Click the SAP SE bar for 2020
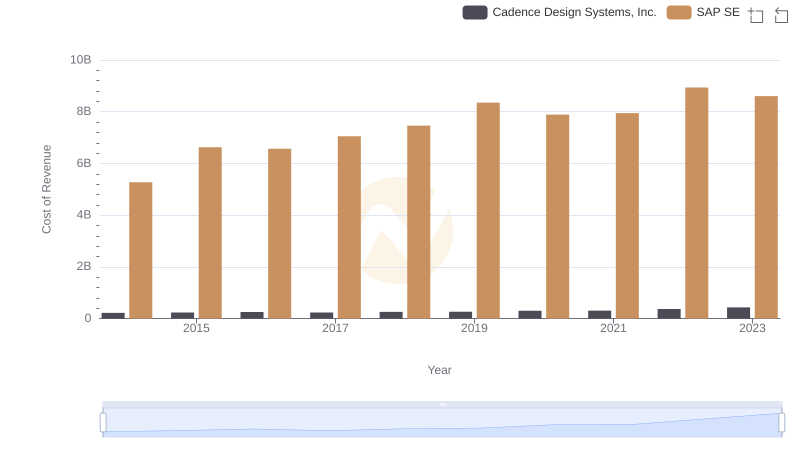The image size is (800, 461). [558, 217]
